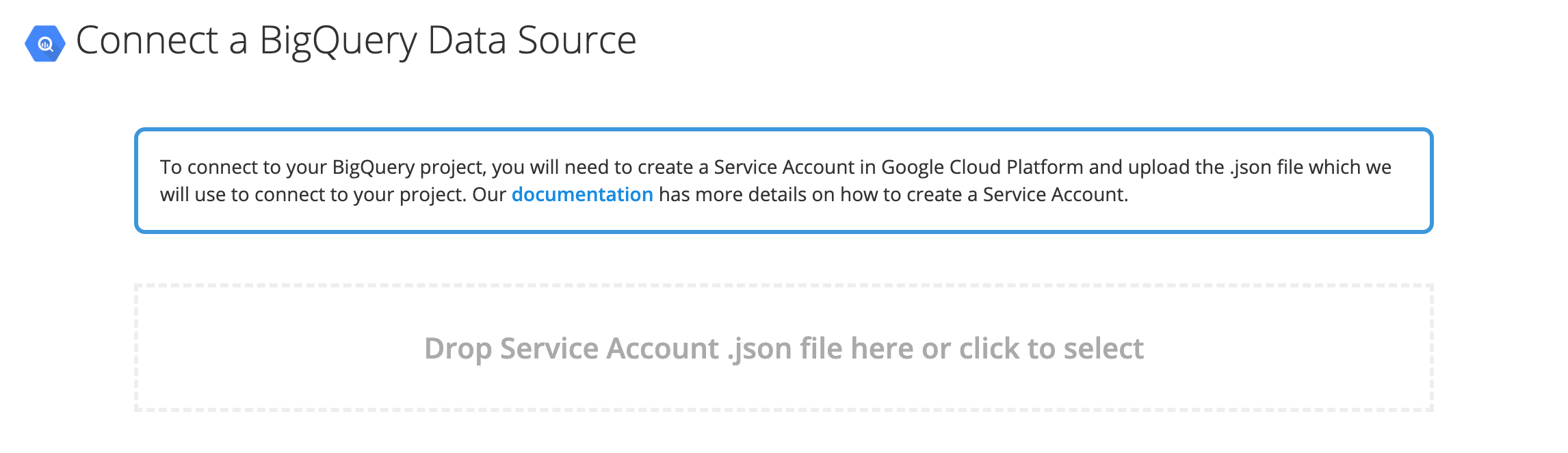The width and height of the screenshot is (1568, 453).
Task: Click the 'Data Source' words in heading
Action: 532,40
